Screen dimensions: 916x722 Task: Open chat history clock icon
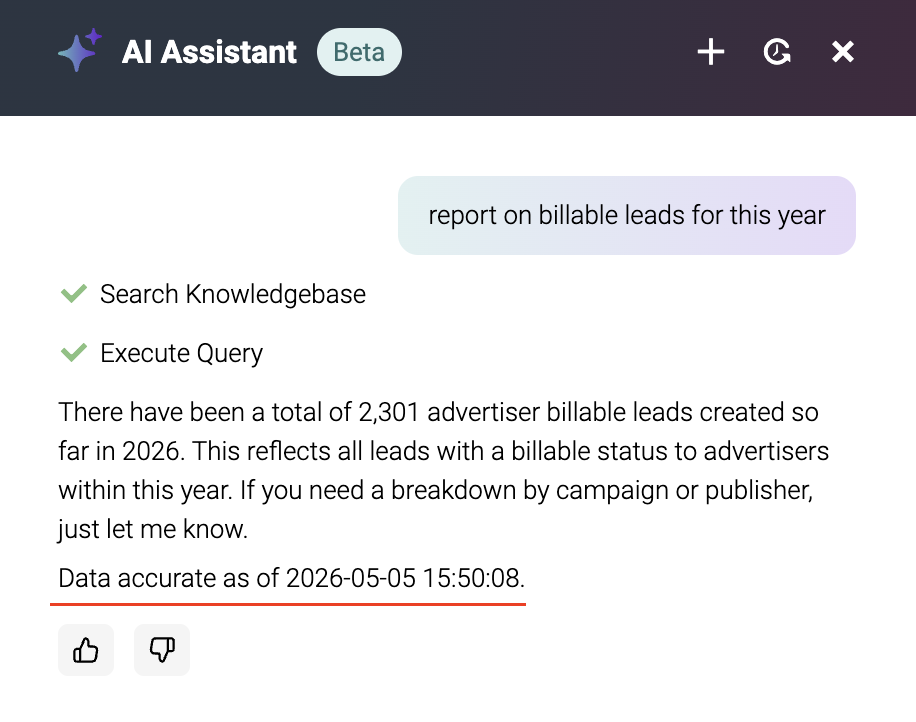[x=777, y=52]
